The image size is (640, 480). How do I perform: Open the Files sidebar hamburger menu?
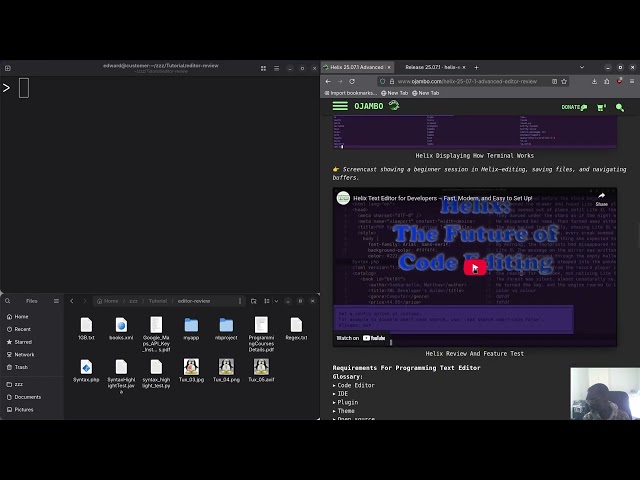point(56,301)
